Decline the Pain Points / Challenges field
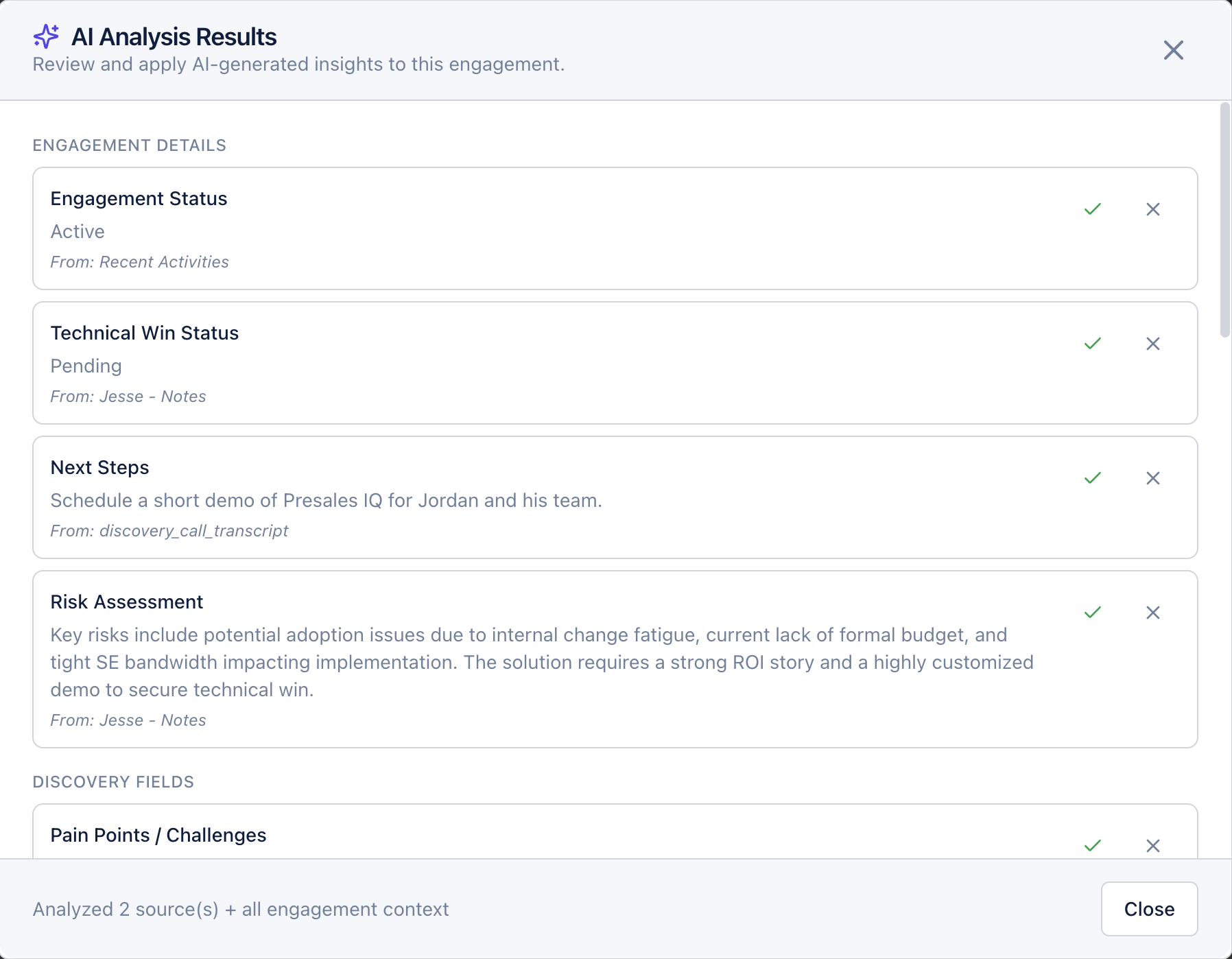The width and height of the screenshot is (1232, 959). click(x=1153, y=846)
